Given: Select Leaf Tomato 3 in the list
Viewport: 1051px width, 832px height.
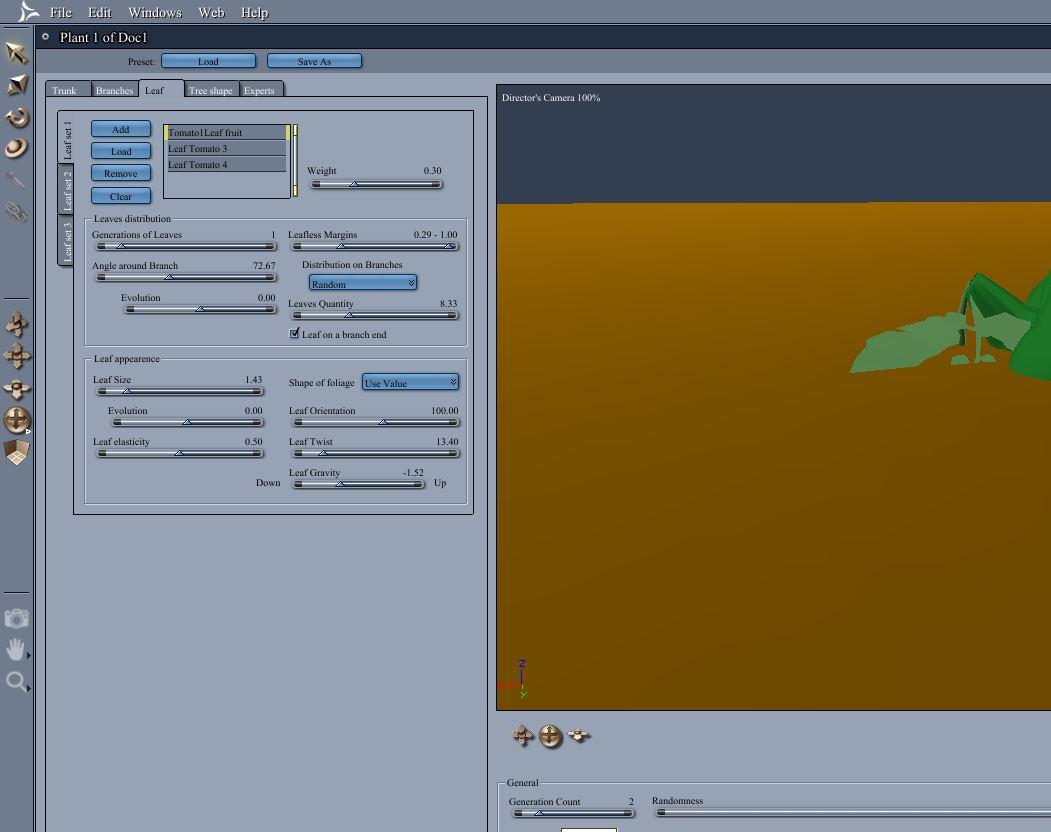Looking at the screenshot, I should [x=227, y=148].
